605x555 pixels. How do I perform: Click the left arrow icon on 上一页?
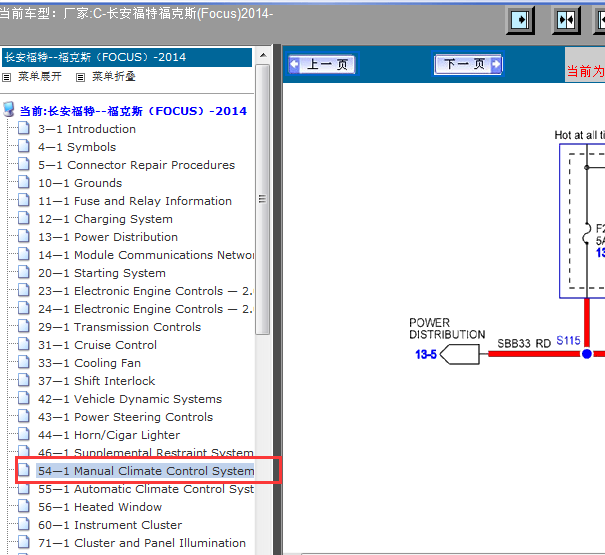tap(295, 64)
